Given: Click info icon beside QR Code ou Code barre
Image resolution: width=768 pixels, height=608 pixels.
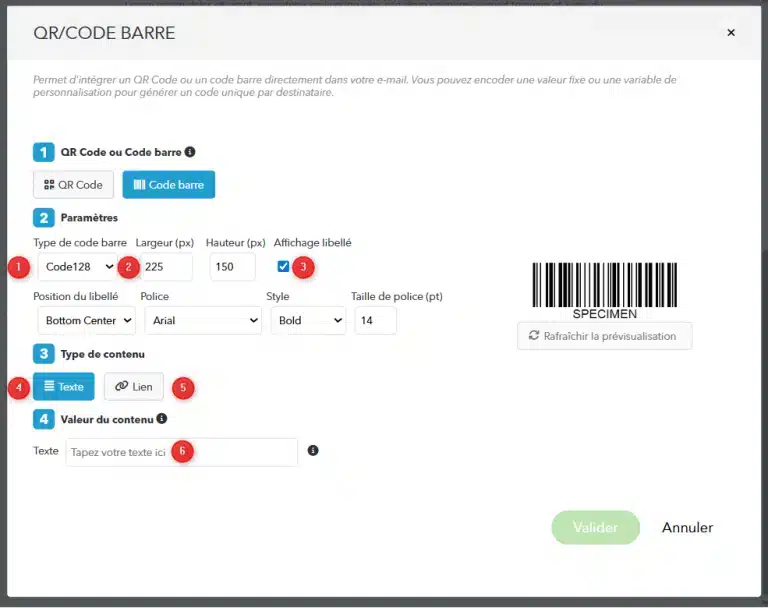Looking at the screenshot, I should [x=190, y=152].
